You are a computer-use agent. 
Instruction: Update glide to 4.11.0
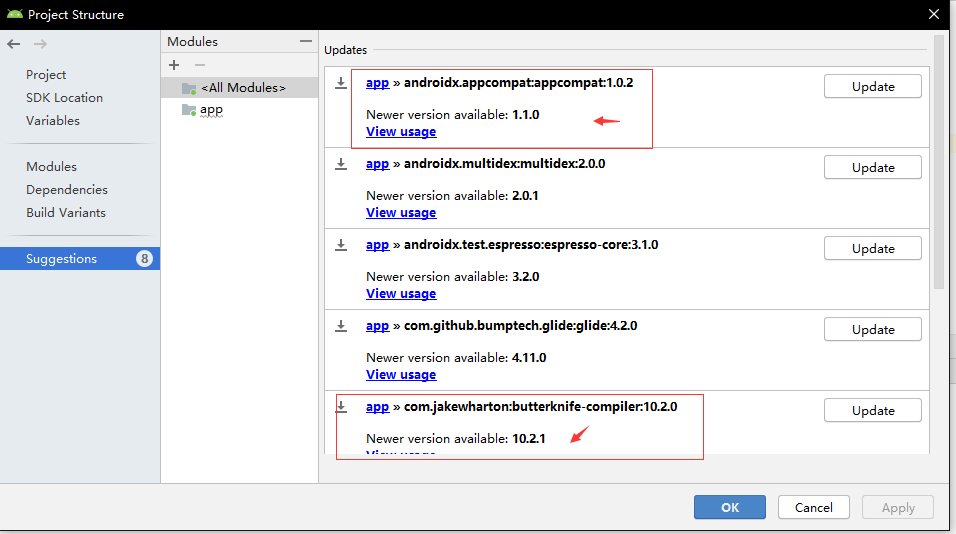pos(872,330)
